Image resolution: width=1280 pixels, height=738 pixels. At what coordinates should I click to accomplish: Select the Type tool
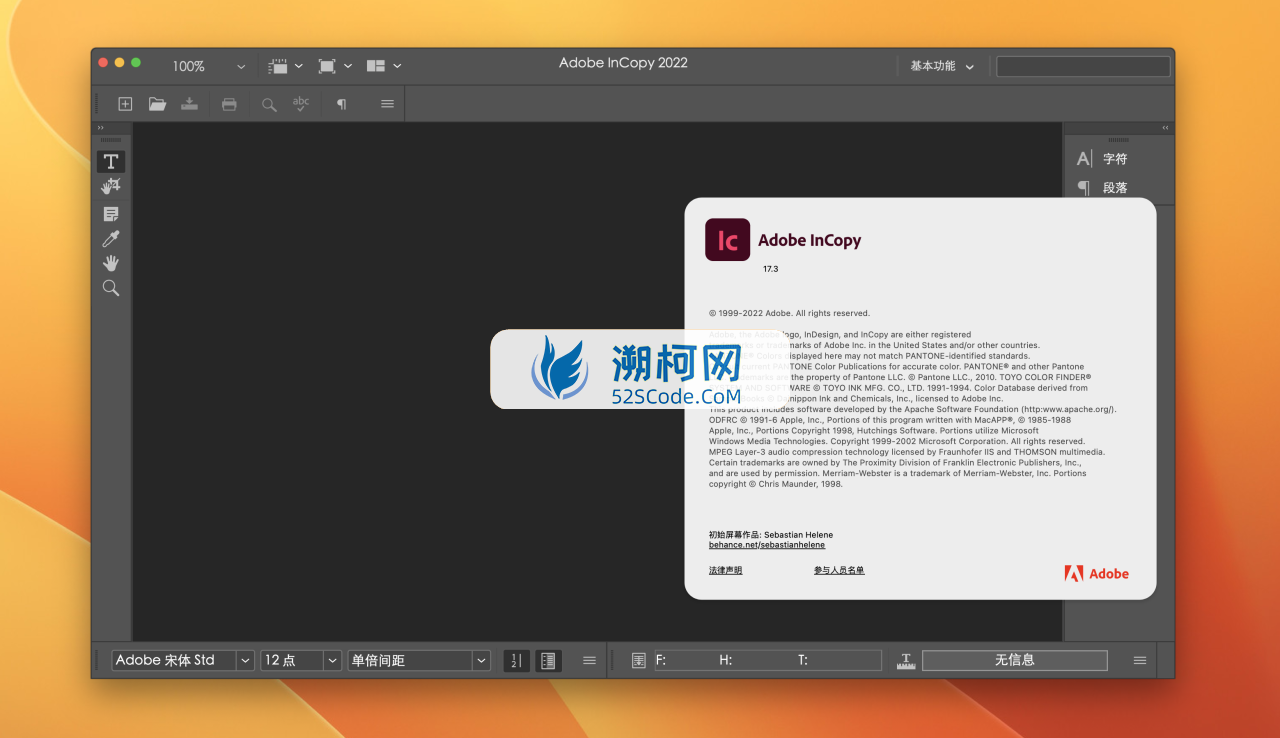coord(111,161)
